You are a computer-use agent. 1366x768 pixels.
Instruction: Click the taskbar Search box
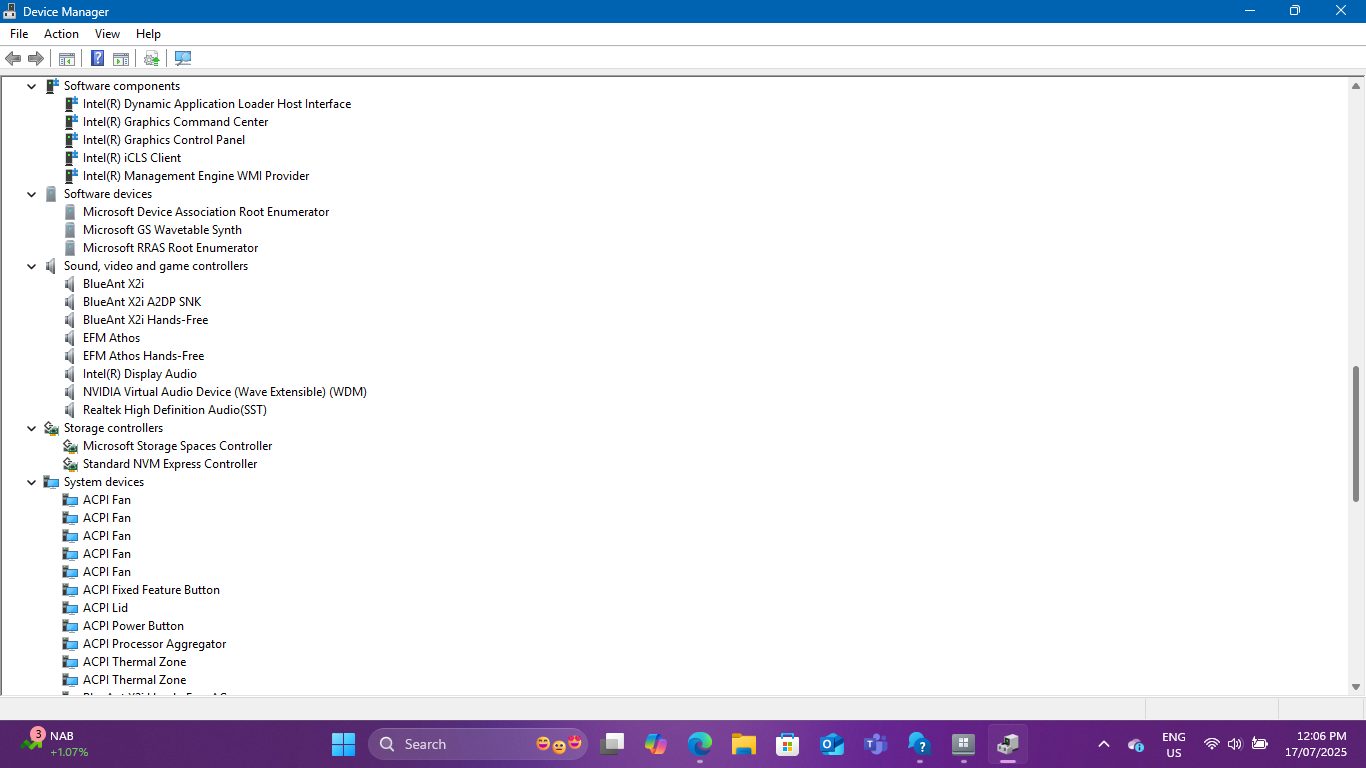pos(478,744)
